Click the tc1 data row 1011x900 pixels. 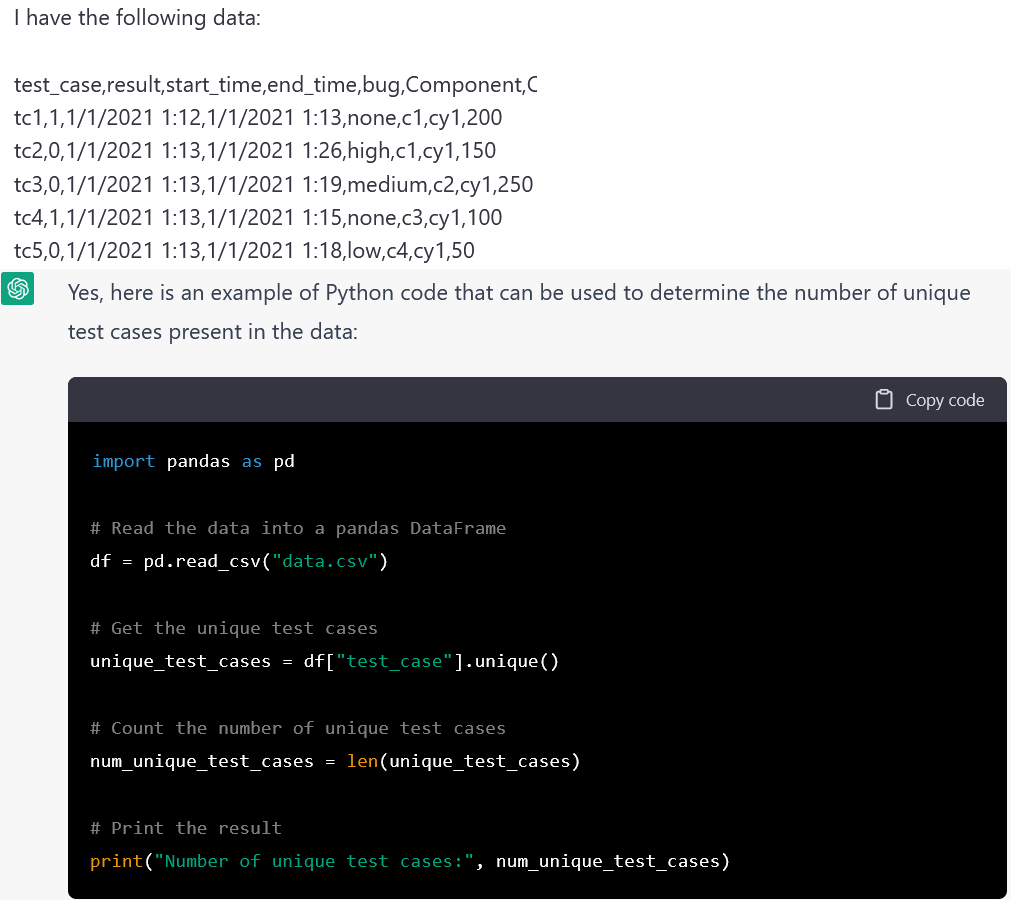point(258,118)
